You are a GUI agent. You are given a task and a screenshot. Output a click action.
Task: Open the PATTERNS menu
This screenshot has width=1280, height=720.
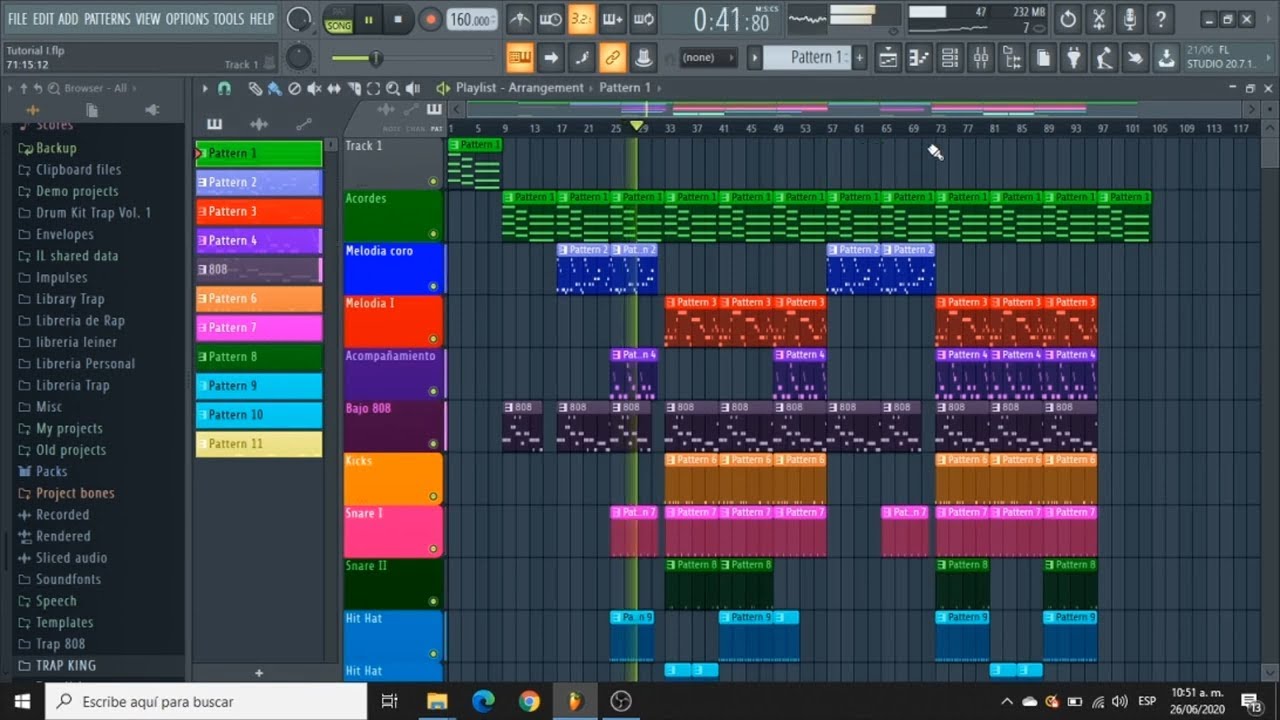pyautogui.click(x=107, y=19)
